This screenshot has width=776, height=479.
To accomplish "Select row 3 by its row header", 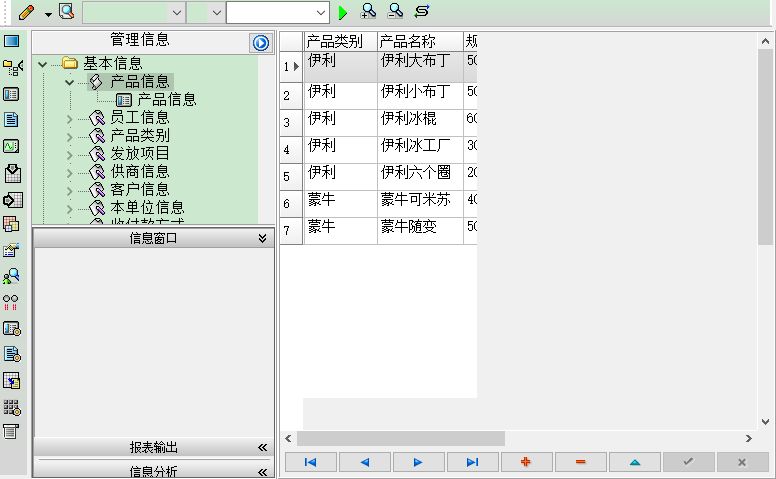I will [291, 123].
